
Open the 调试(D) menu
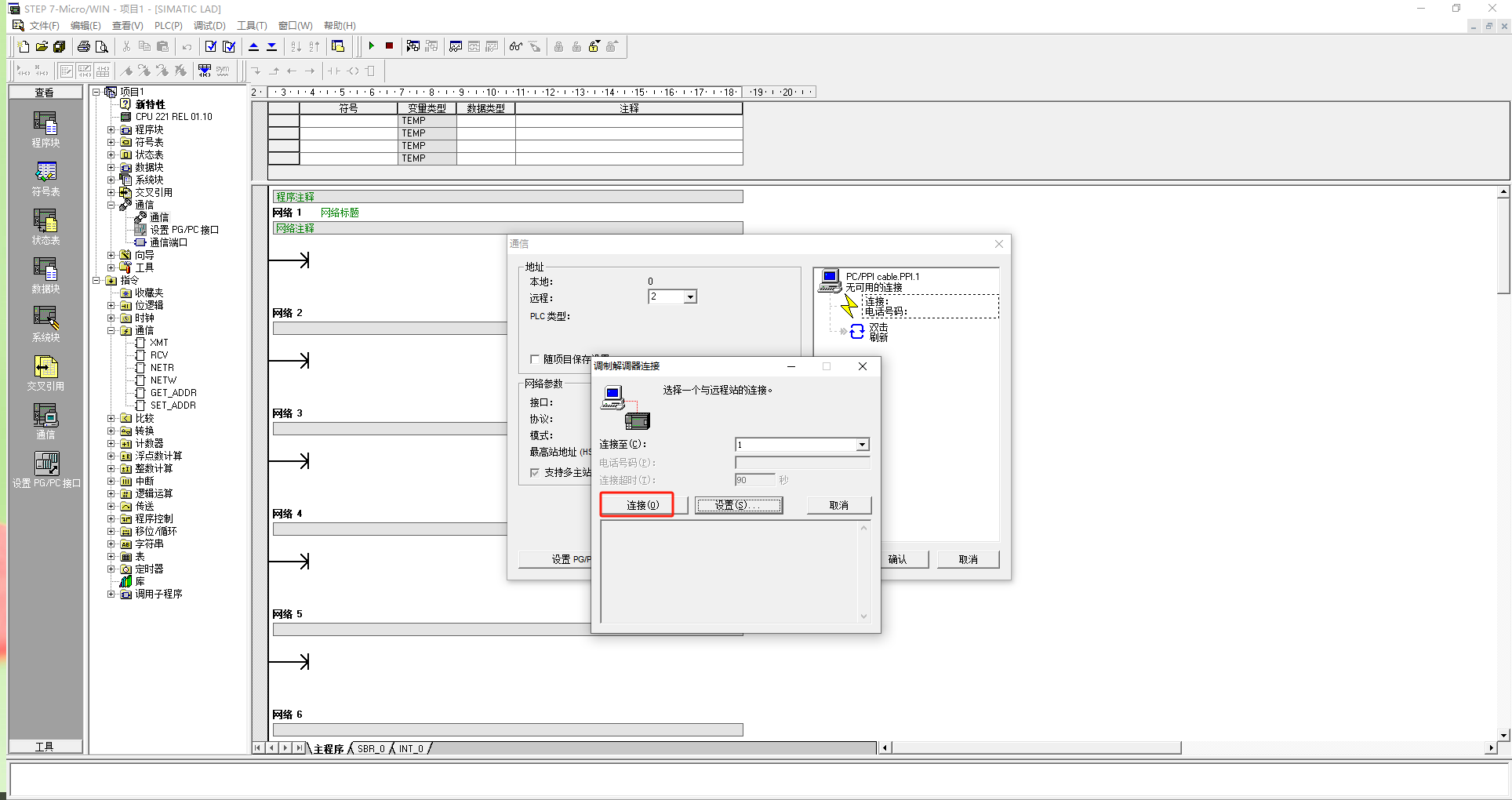click(209, 26)
